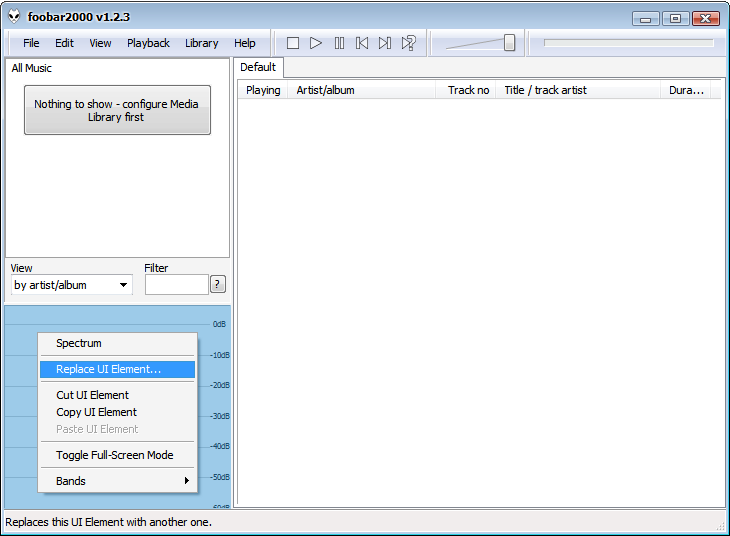
Task: Click the Dura... duration column header
Action: click(x=686, y=90)
